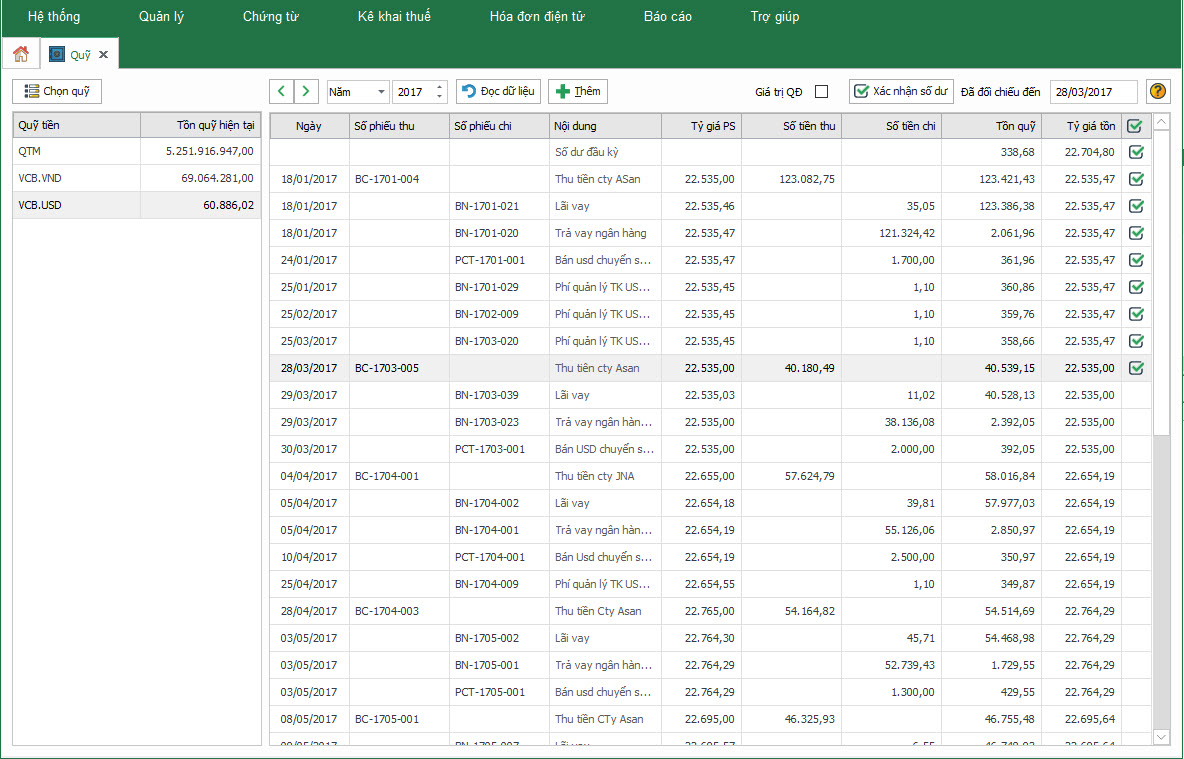Enable the Giá trị QĐ checkbox
This screenshot has width=1184, height=759.
[821, 92]
